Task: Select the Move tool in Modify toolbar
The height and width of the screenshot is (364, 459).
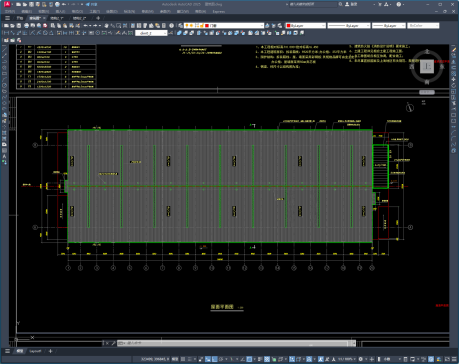Action: [454, 80]
